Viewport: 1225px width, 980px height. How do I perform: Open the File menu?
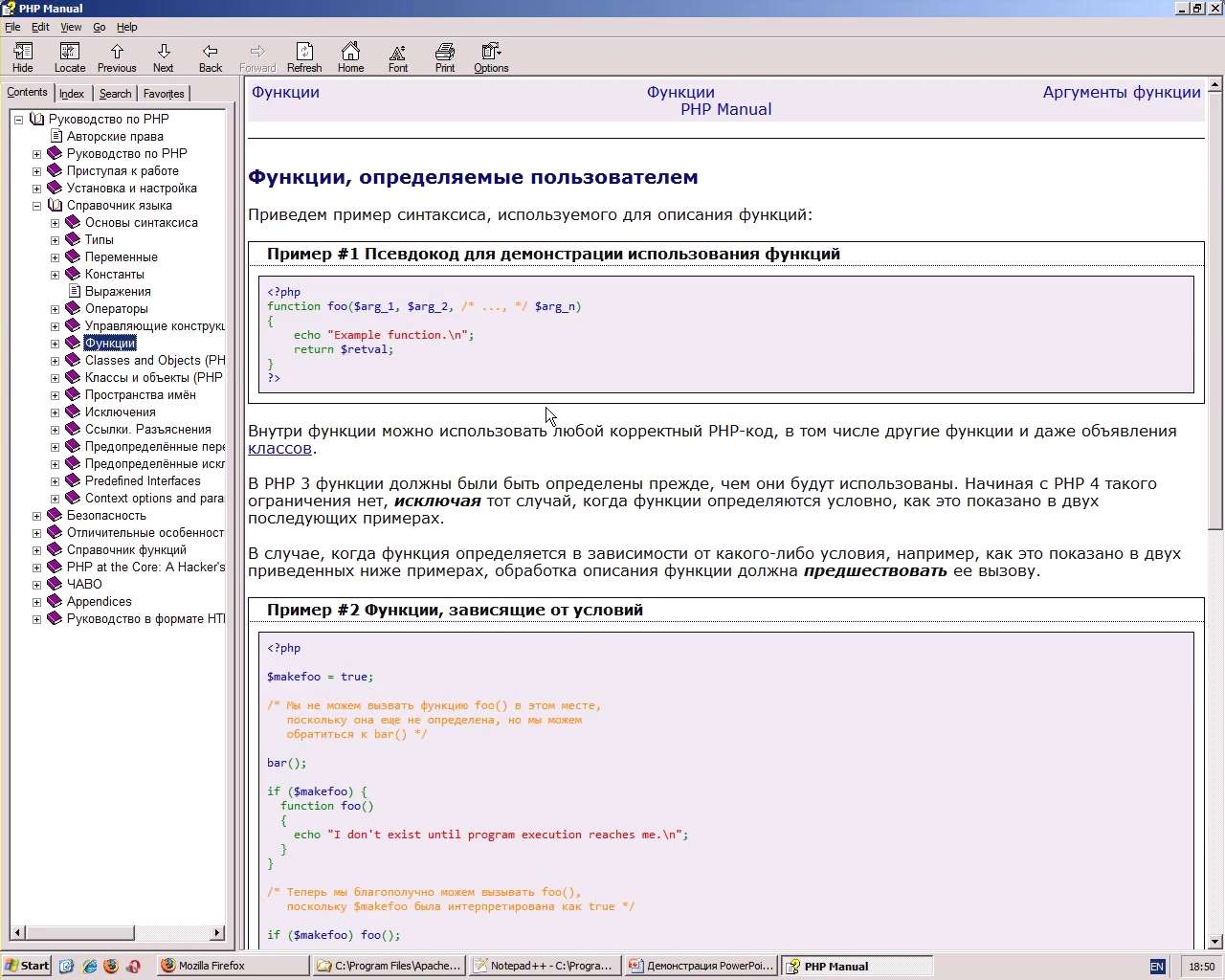pos(12,27)
